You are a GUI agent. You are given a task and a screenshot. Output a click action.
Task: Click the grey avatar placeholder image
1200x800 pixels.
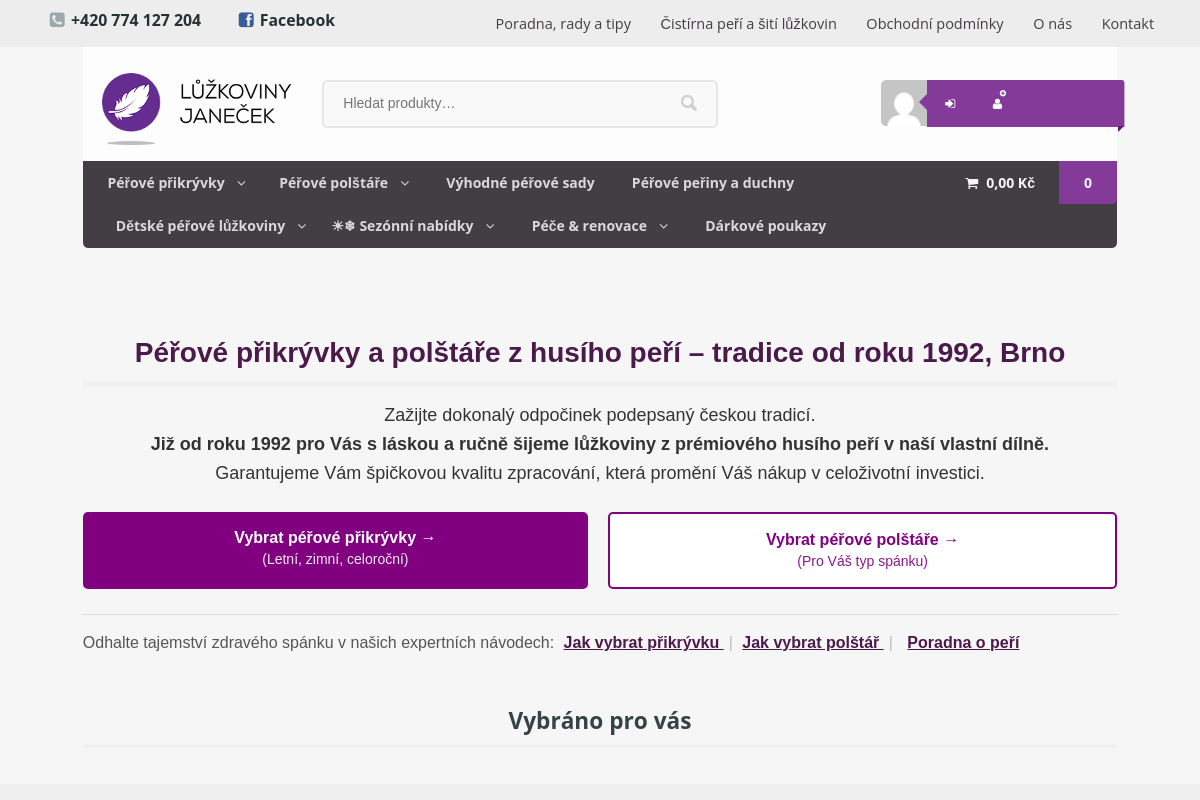(904, 103)
